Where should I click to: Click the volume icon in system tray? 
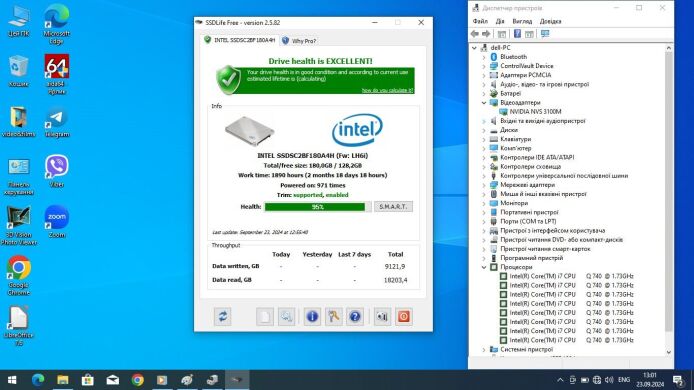tap(609, 380)
